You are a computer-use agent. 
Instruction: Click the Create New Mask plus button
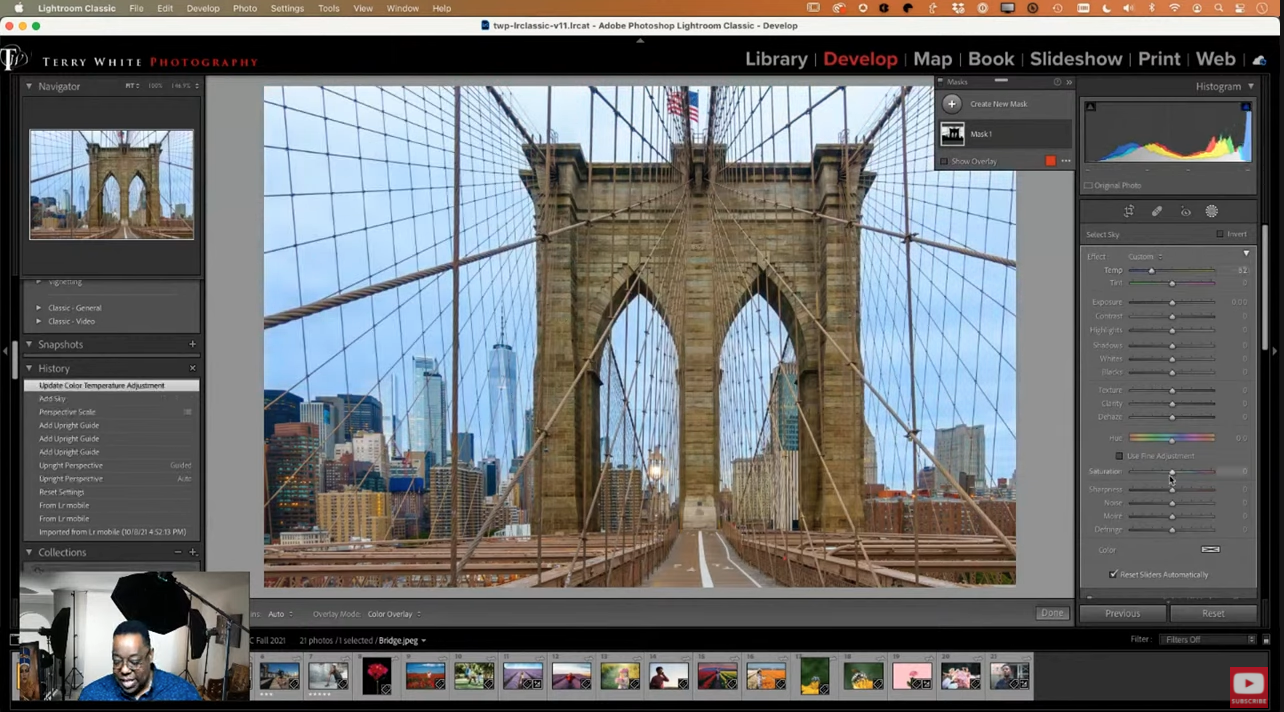click(952, 104)
